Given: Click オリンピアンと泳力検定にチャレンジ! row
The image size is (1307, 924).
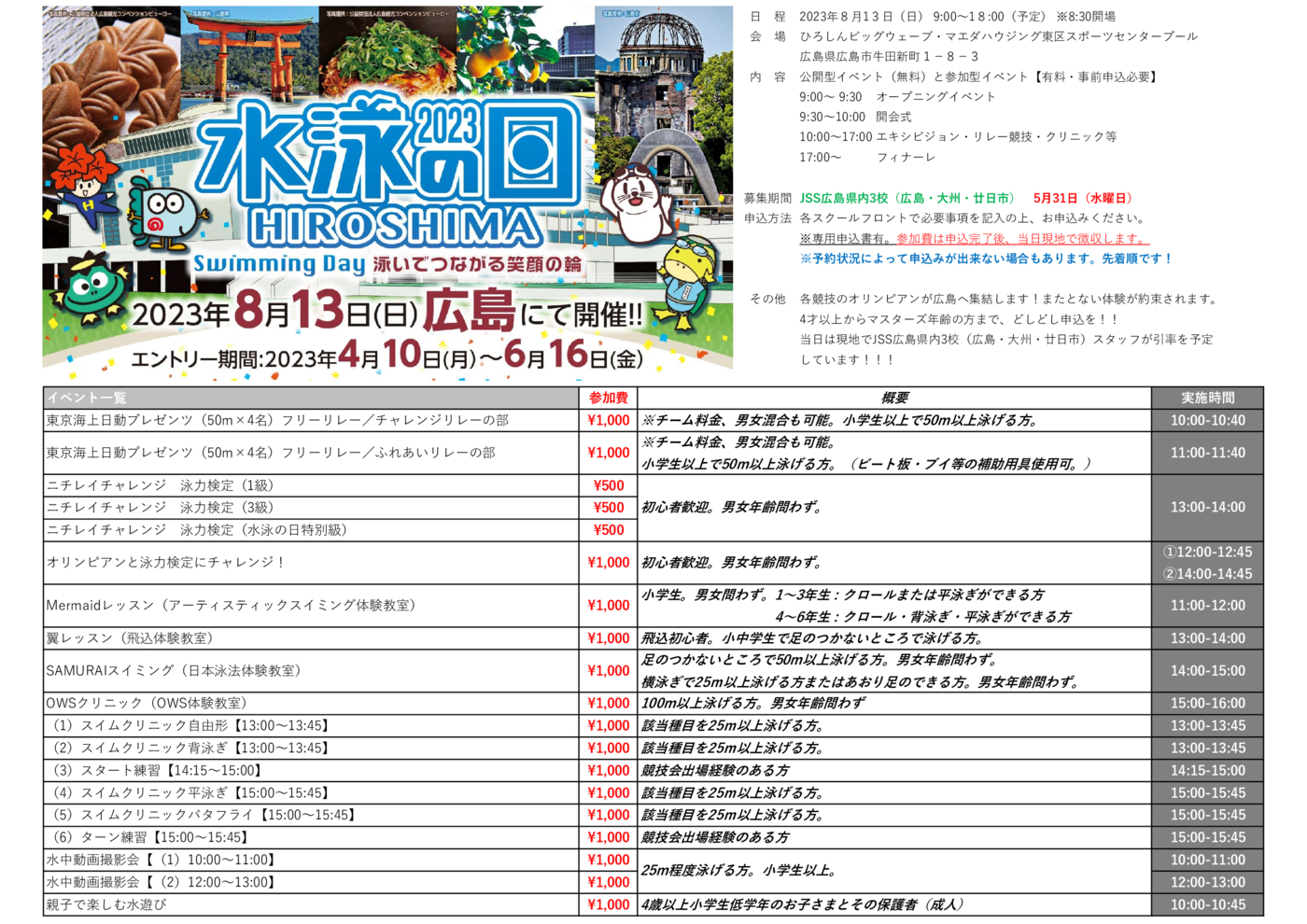Looking at the screenshot, I should (x=311, y=563).
